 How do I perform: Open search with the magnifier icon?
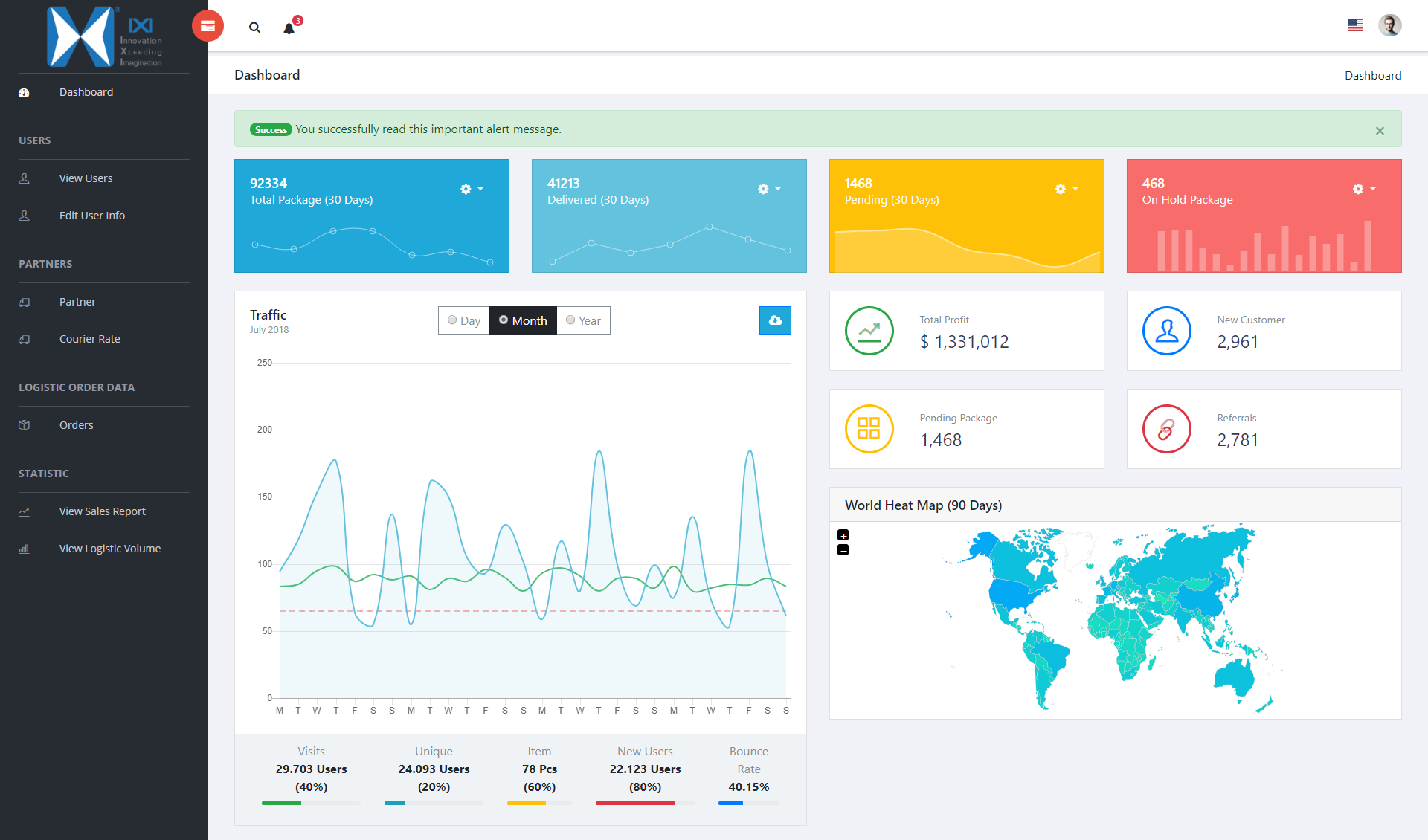[254, 28]
